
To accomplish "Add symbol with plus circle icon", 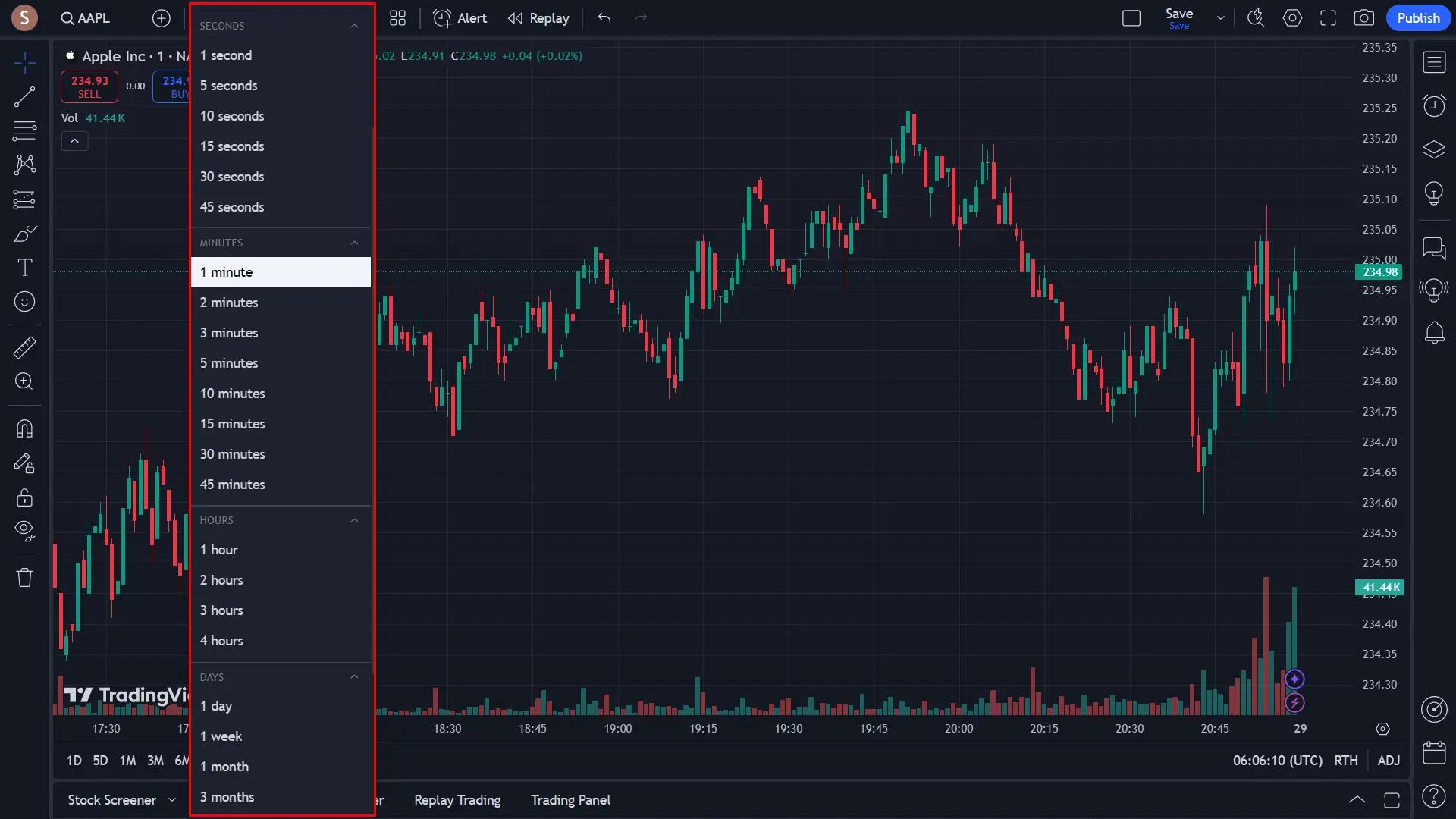I will tap(162, 18).
